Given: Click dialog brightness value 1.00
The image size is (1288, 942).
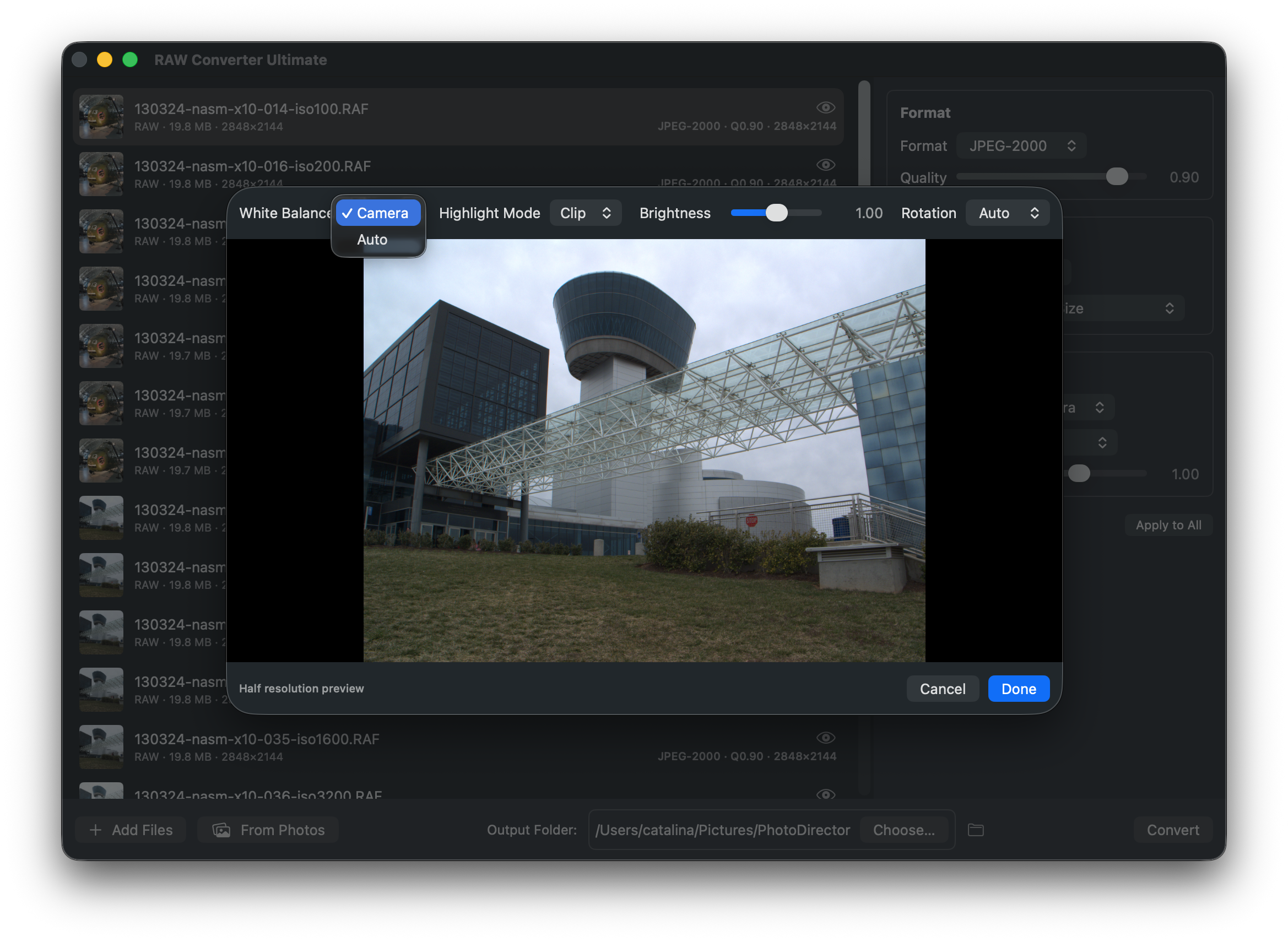Looking at the screenshot, I should coord(868,213).
